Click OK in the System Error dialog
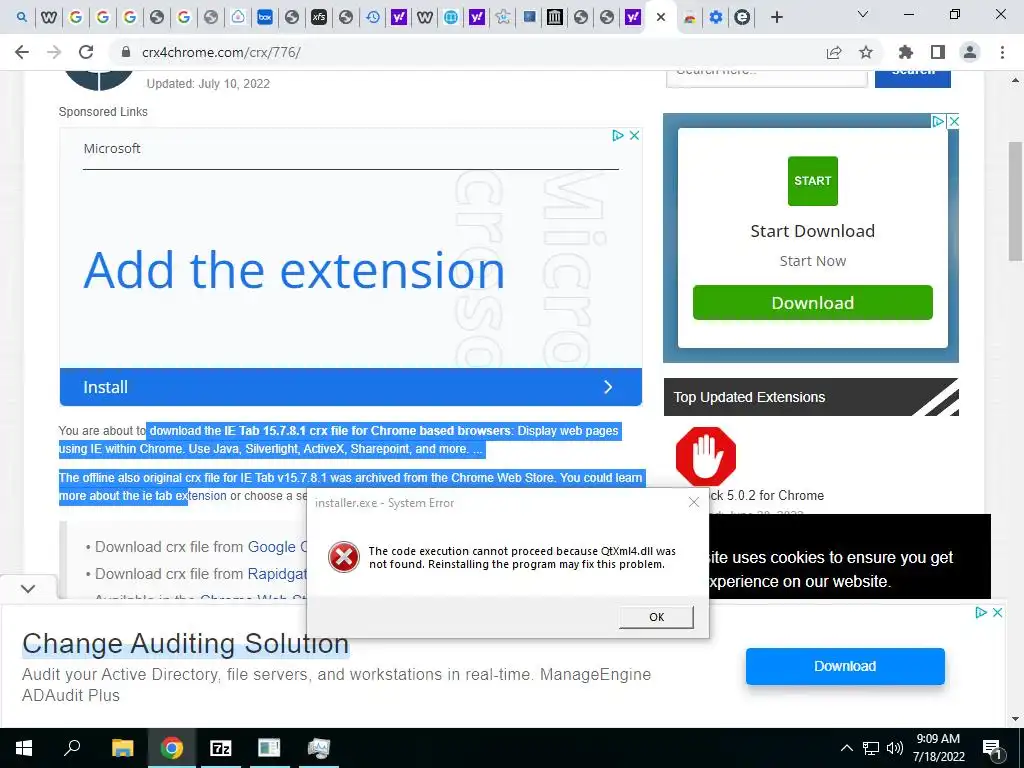This screenshot has height=768, width=1024. [x=656, y=616]
